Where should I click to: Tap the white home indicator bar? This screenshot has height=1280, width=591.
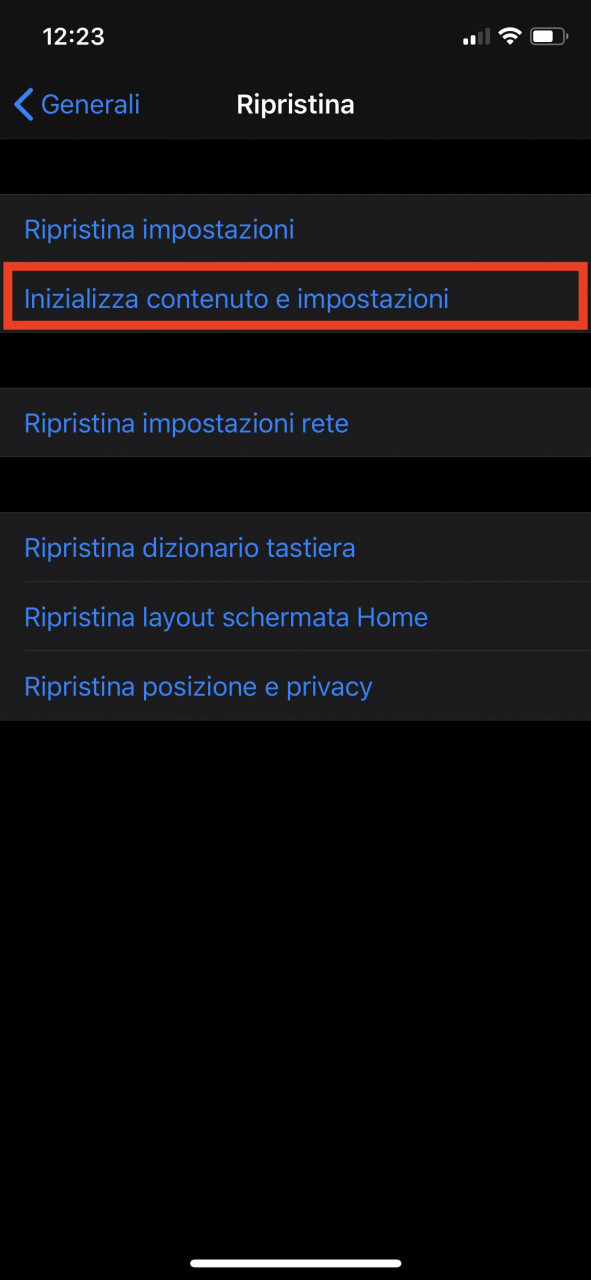click(295, 1263)
